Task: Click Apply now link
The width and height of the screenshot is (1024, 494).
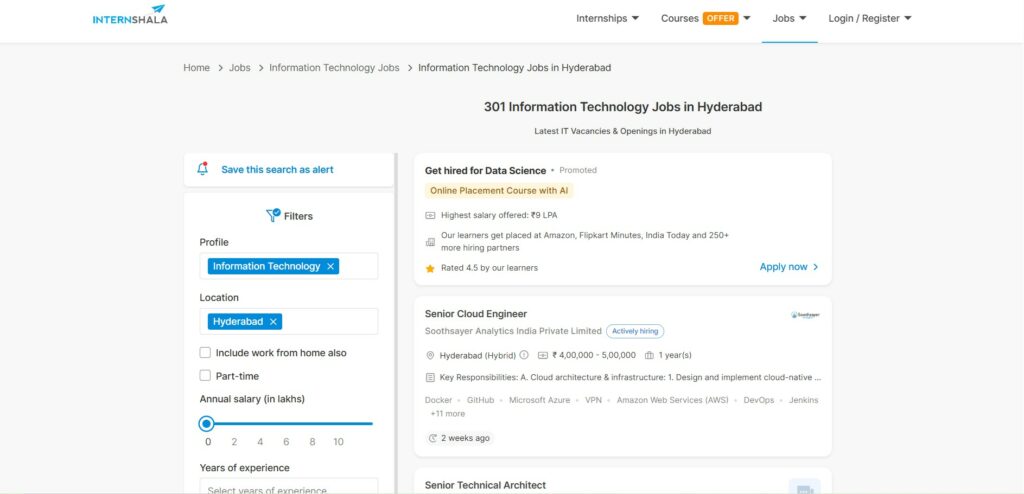Action: tap(789, 267)
